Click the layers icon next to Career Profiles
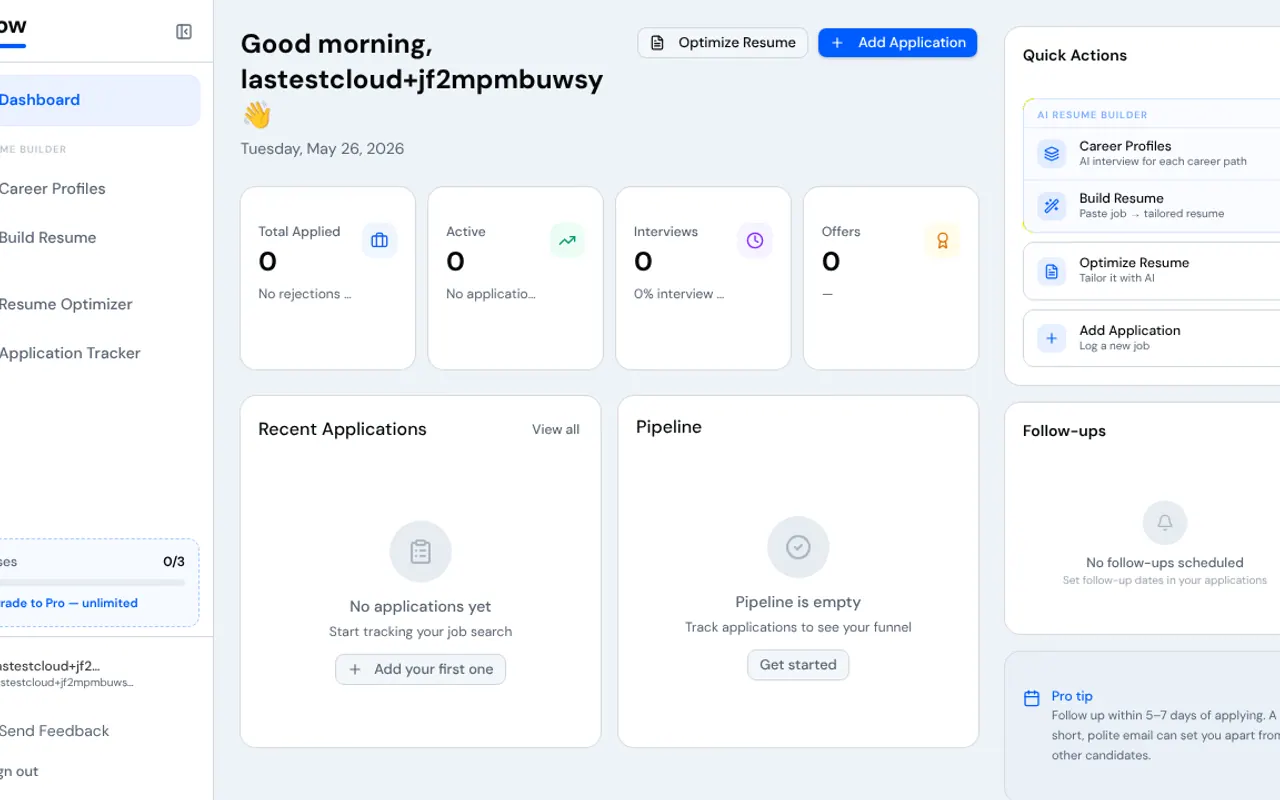Screen dimensions: 1280x800 pos(1051,154)
